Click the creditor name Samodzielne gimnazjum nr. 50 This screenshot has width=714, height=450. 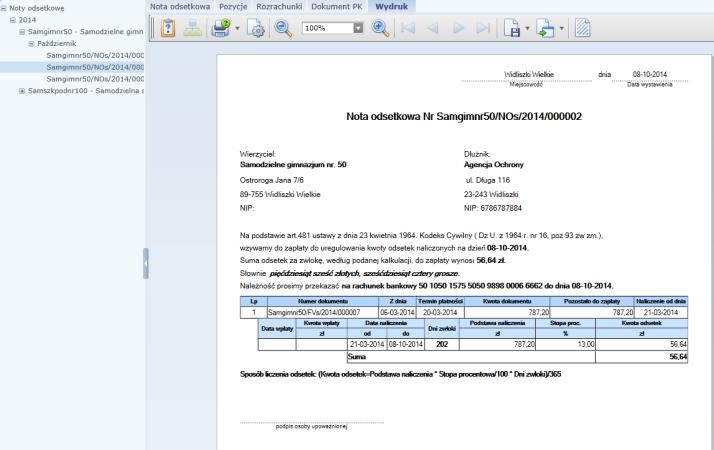point(293,165)
